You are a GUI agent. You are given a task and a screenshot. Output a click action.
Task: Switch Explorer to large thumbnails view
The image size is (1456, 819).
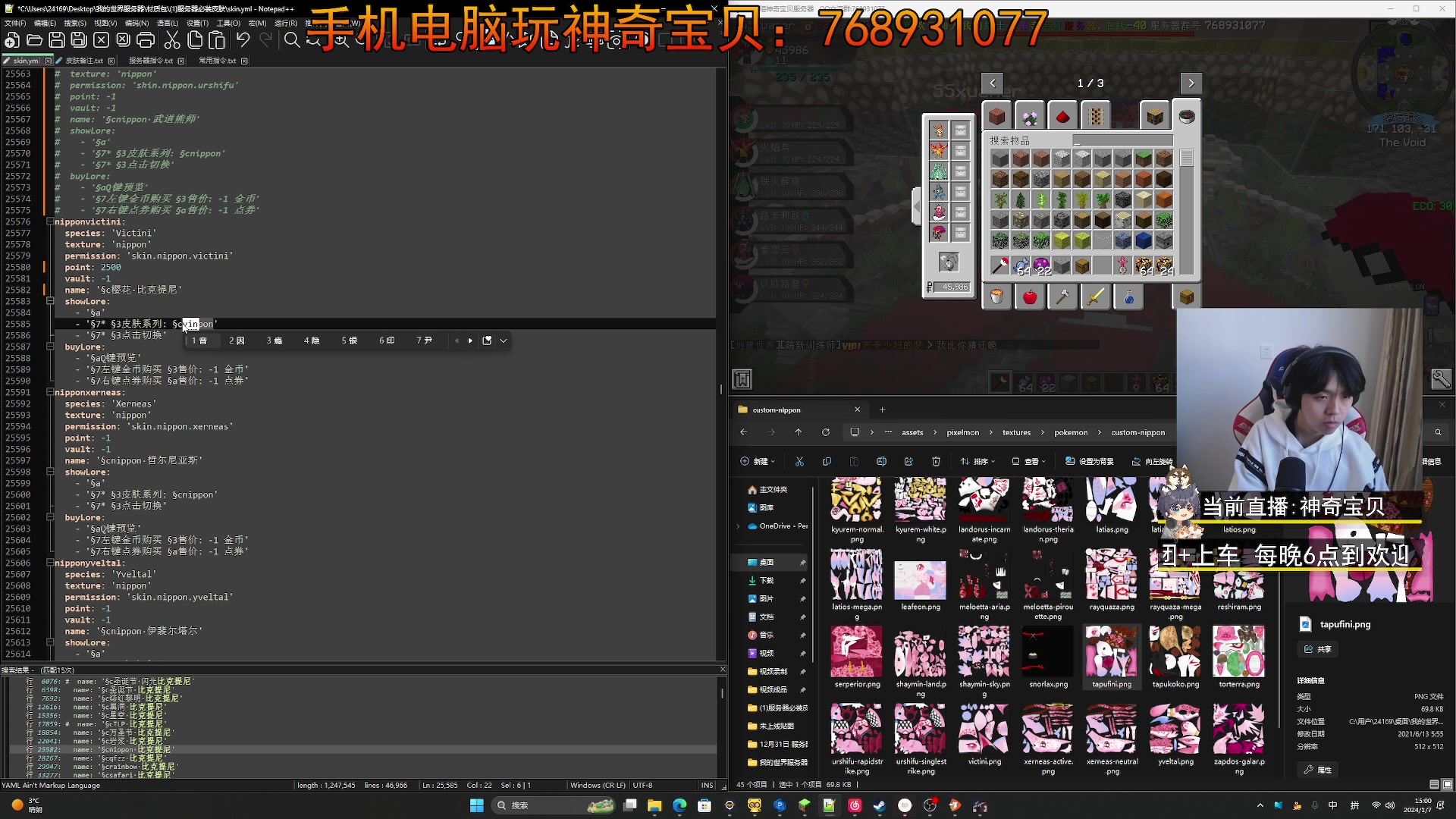click(1447, 784)
